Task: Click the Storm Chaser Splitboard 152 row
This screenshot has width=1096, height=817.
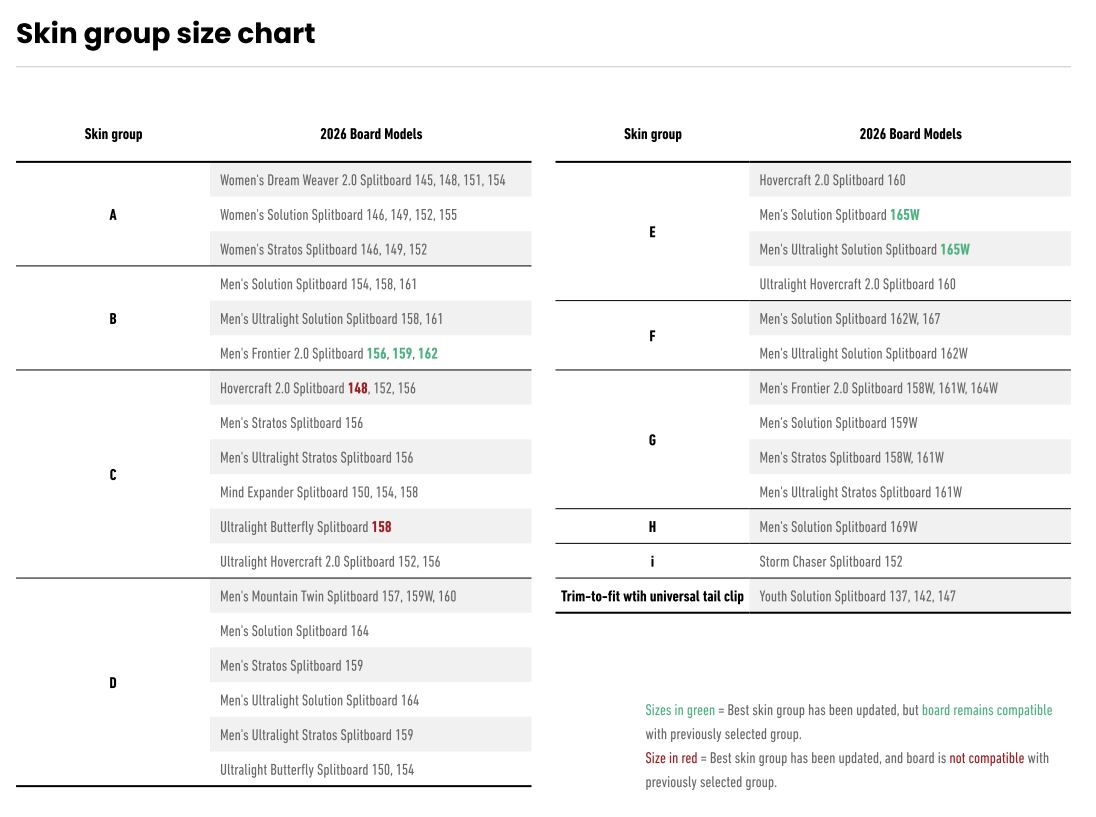Action: click(830, 562)
